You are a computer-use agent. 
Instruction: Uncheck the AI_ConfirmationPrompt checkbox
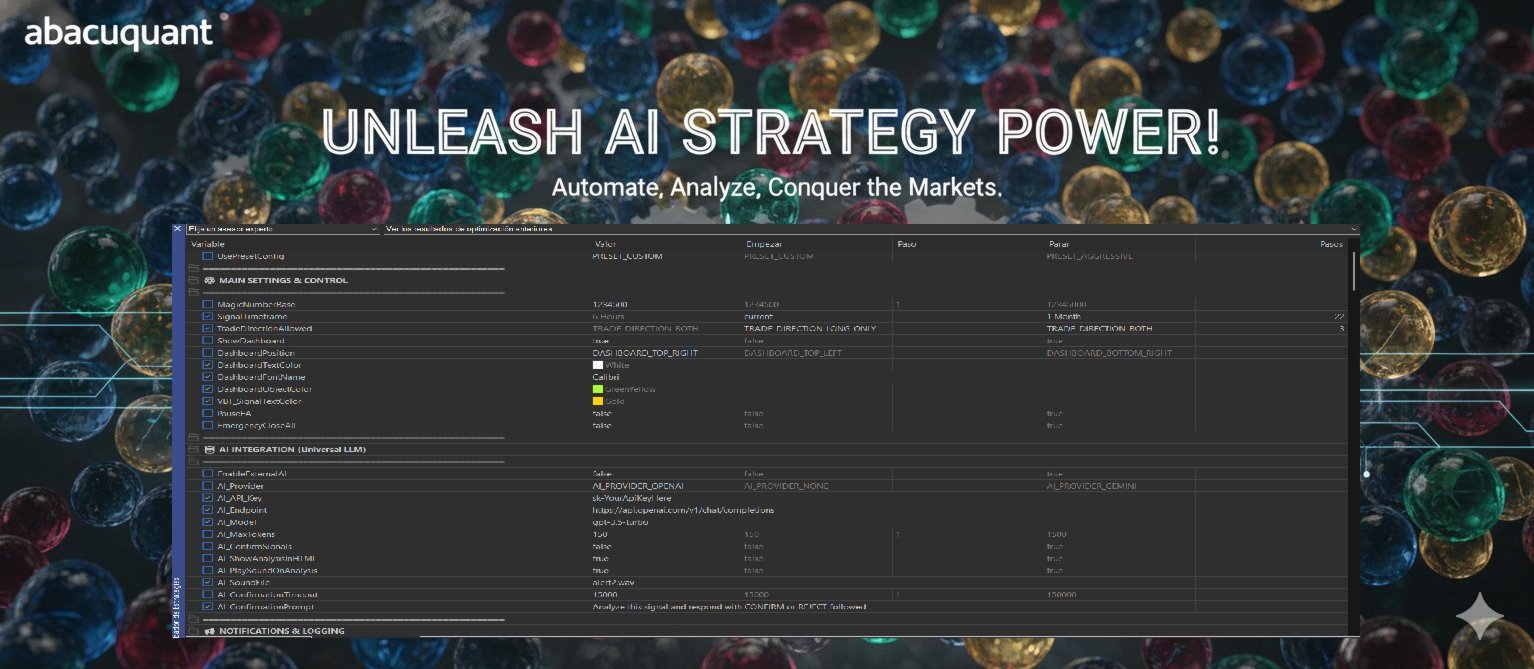click(x=208, y=606)
